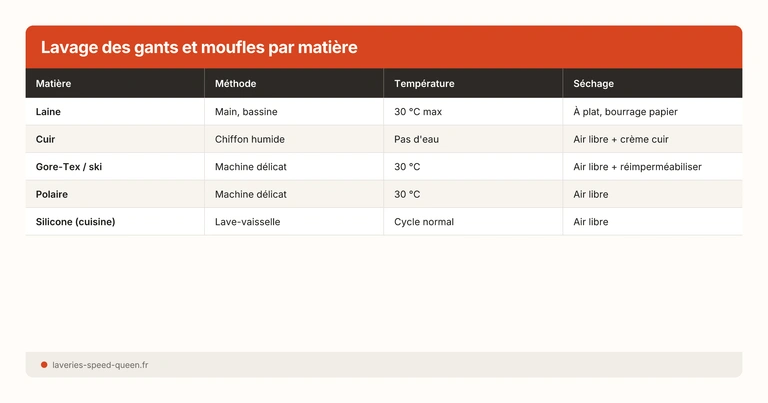This screenshot has width=768, height=403.
Task: Click the red dot beside the website address
Action: click(x=44, y=365)
